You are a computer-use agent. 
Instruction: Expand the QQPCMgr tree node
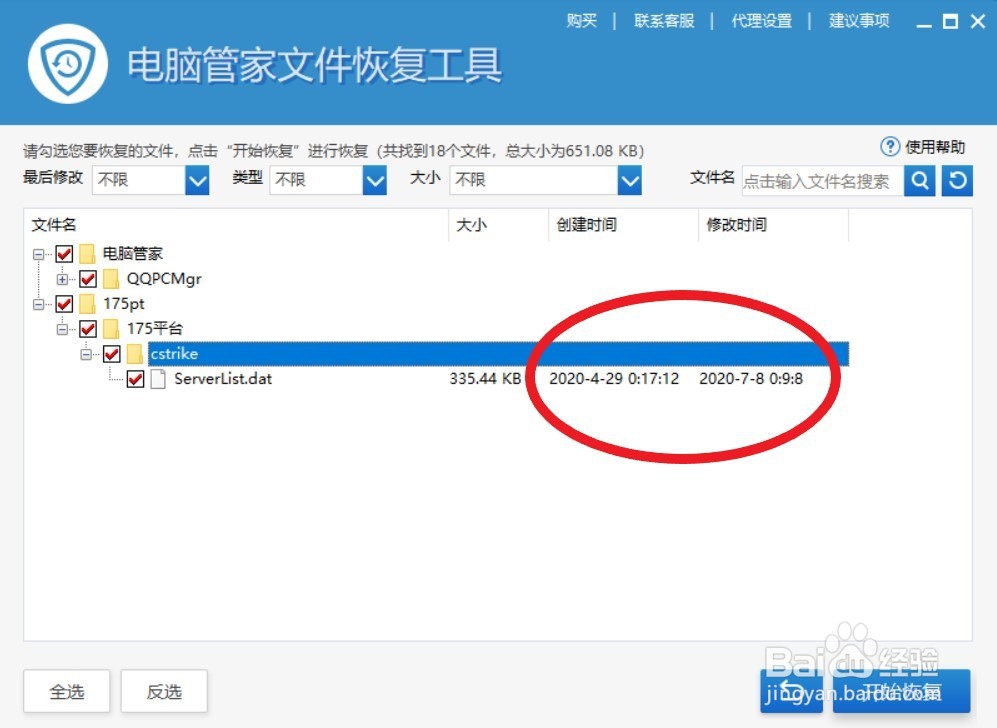tap(62, 279)
